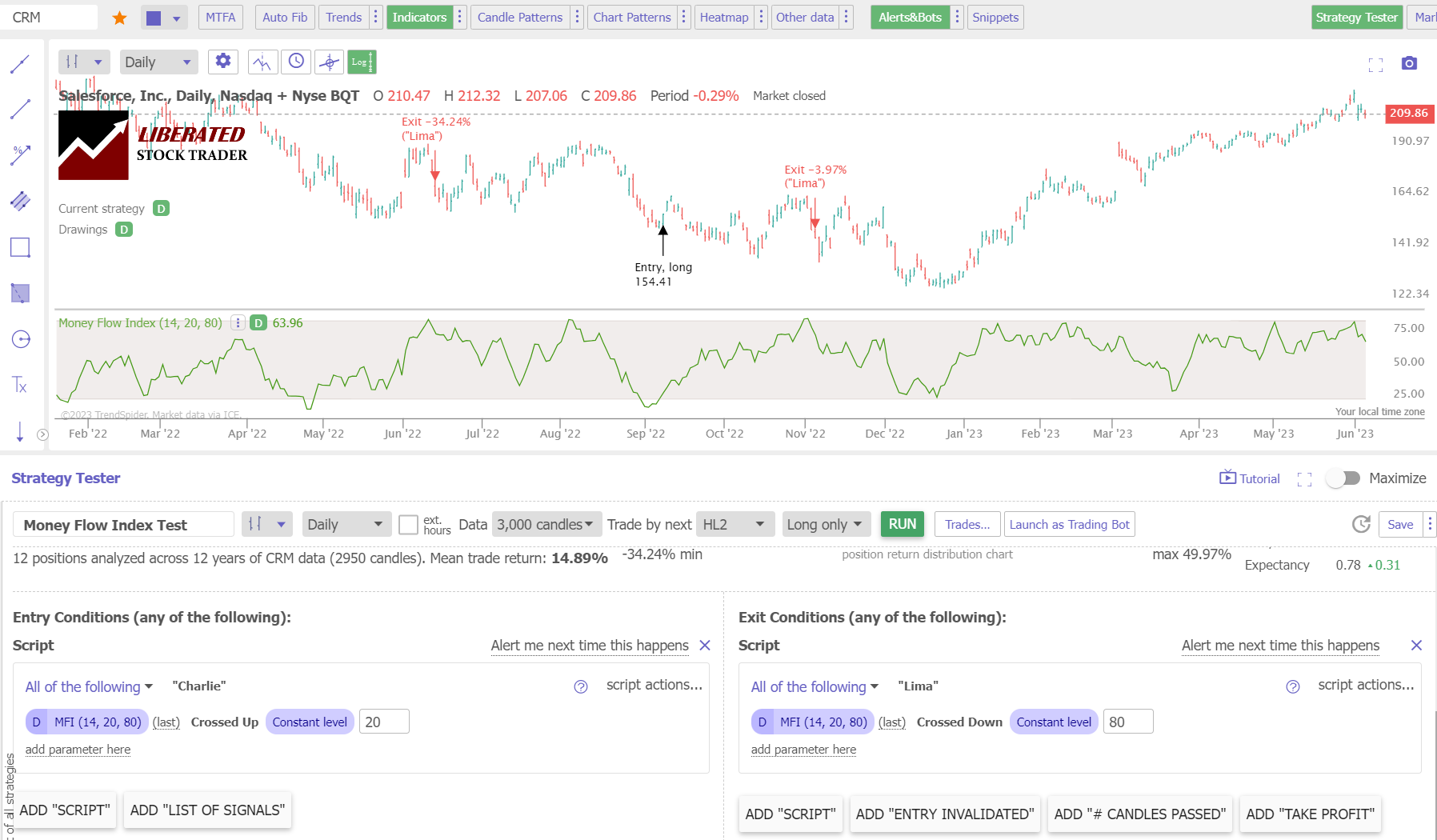Enable the ext. hours checkbox
This screenshot has height=840, width=1437.
point(407,524)
